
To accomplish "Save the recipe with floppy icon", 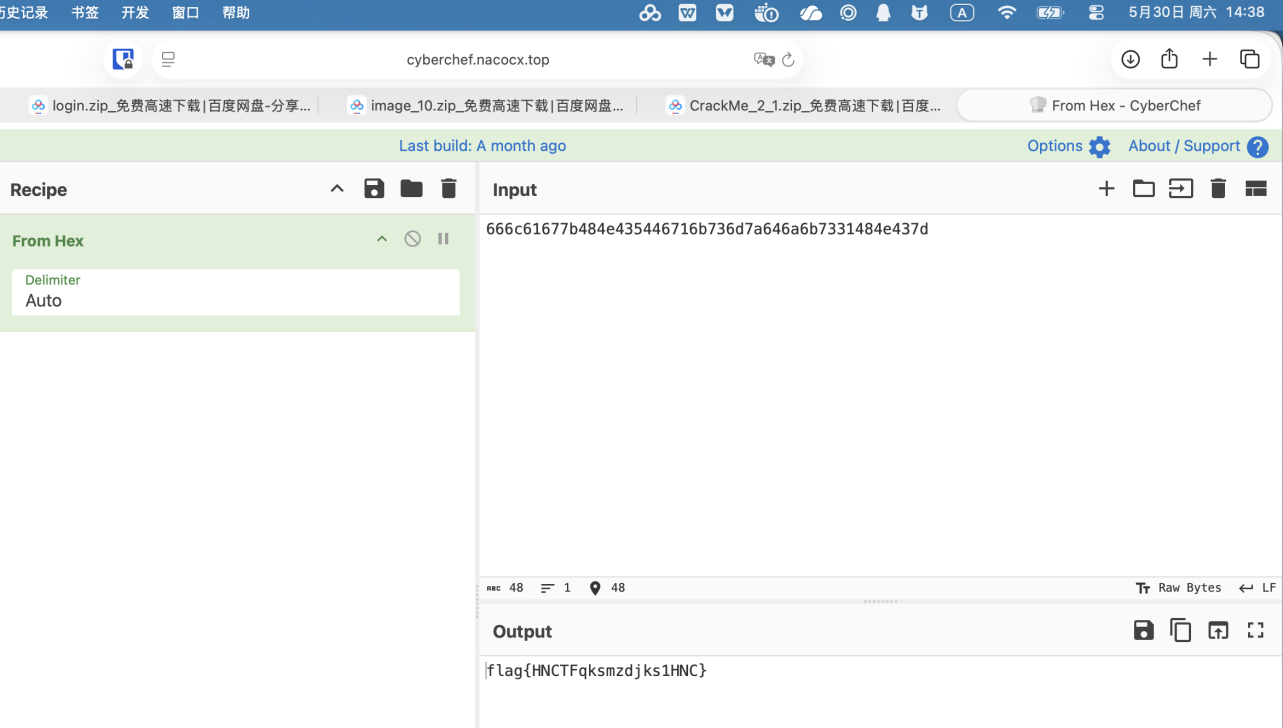I will pos(374,188).
